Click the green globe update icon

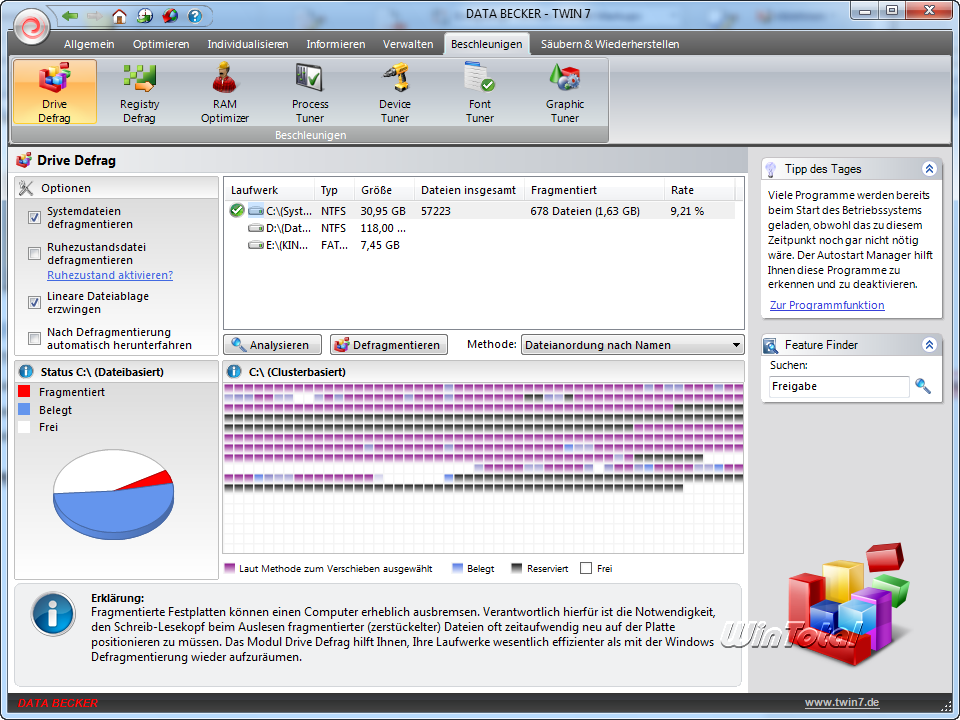click(x=144, y=16)
